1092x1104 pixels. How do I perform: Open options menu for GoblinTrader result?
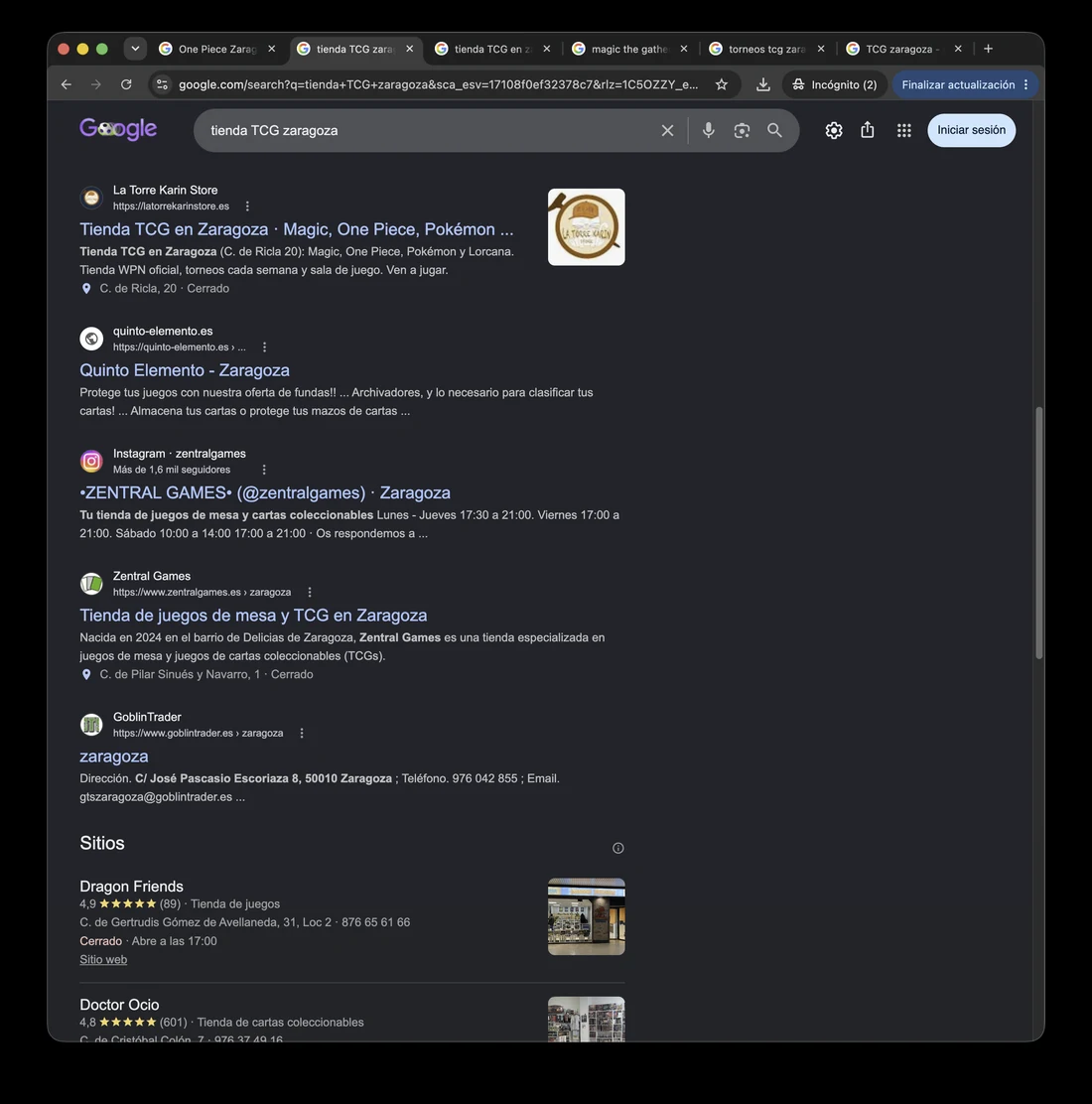point(302,733)
